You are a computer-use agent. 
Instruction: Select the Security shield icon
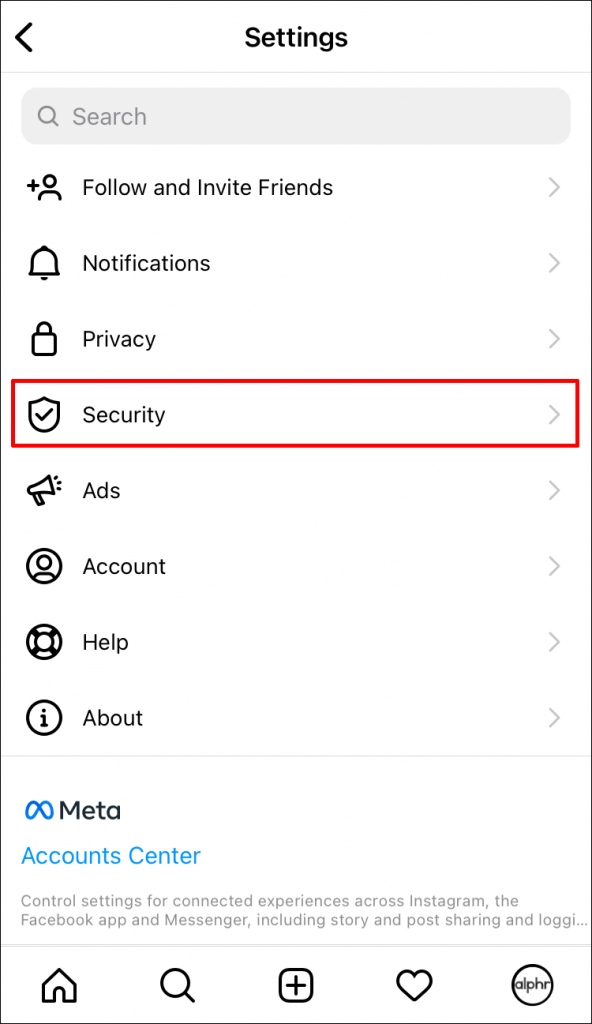(x=44, y=414)
